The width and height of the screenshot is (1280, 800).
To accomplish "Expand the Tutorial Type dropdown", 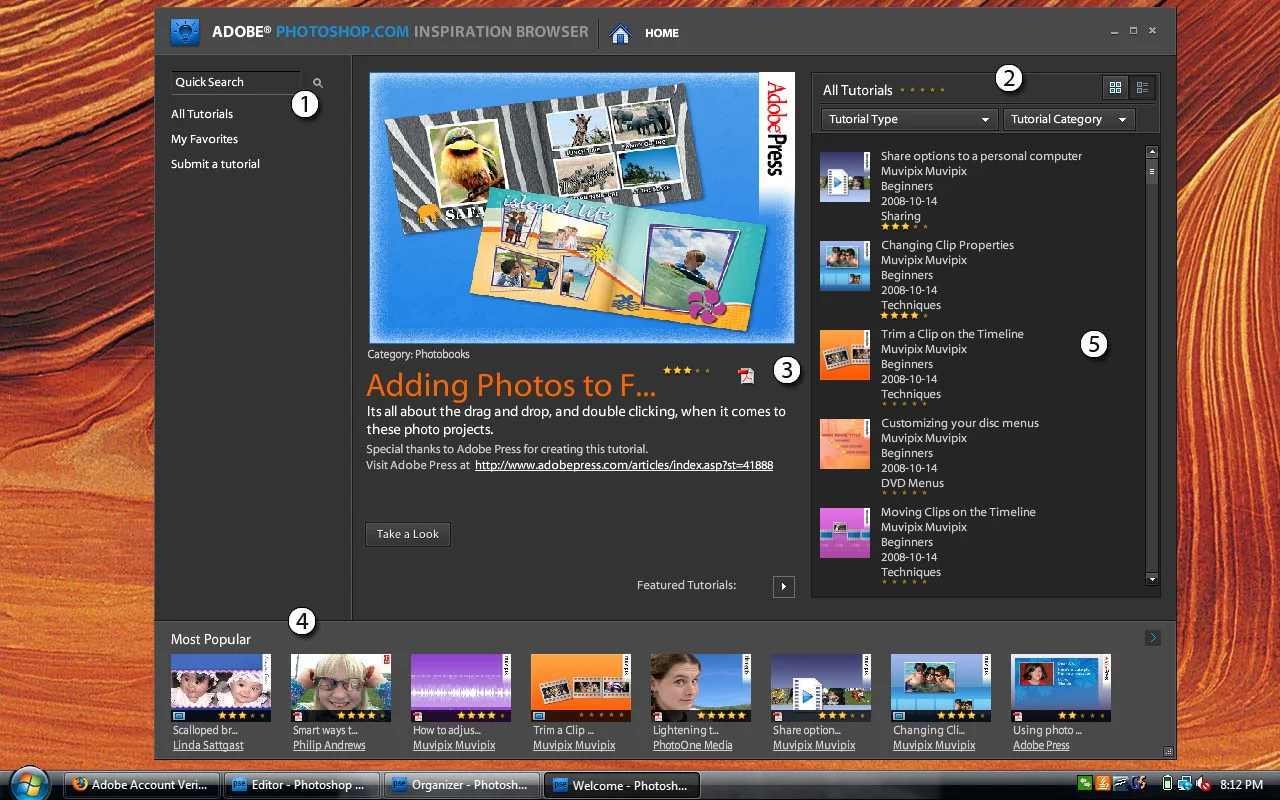I will pyautogui.click(x=909, y=119).
